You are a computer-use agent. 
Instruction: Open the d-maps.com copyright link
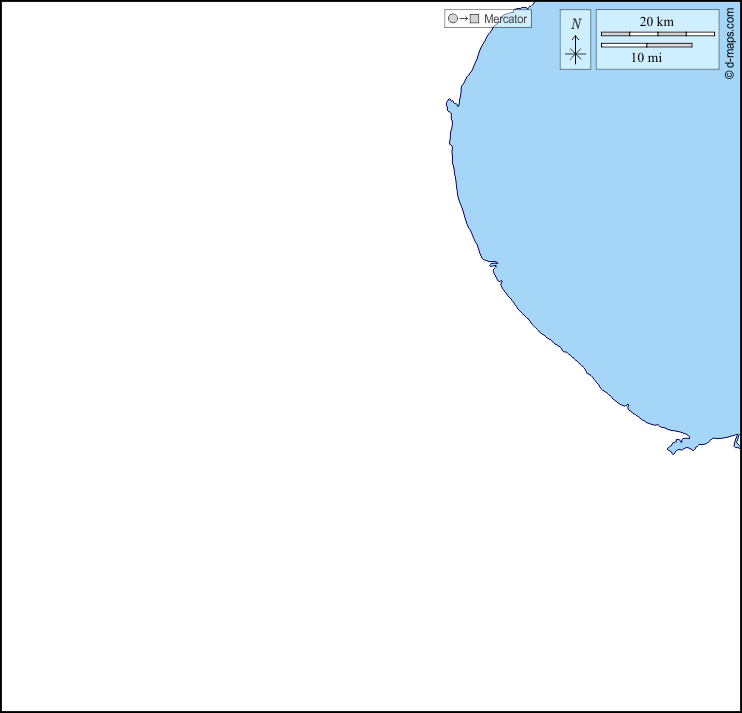[730, 40]
